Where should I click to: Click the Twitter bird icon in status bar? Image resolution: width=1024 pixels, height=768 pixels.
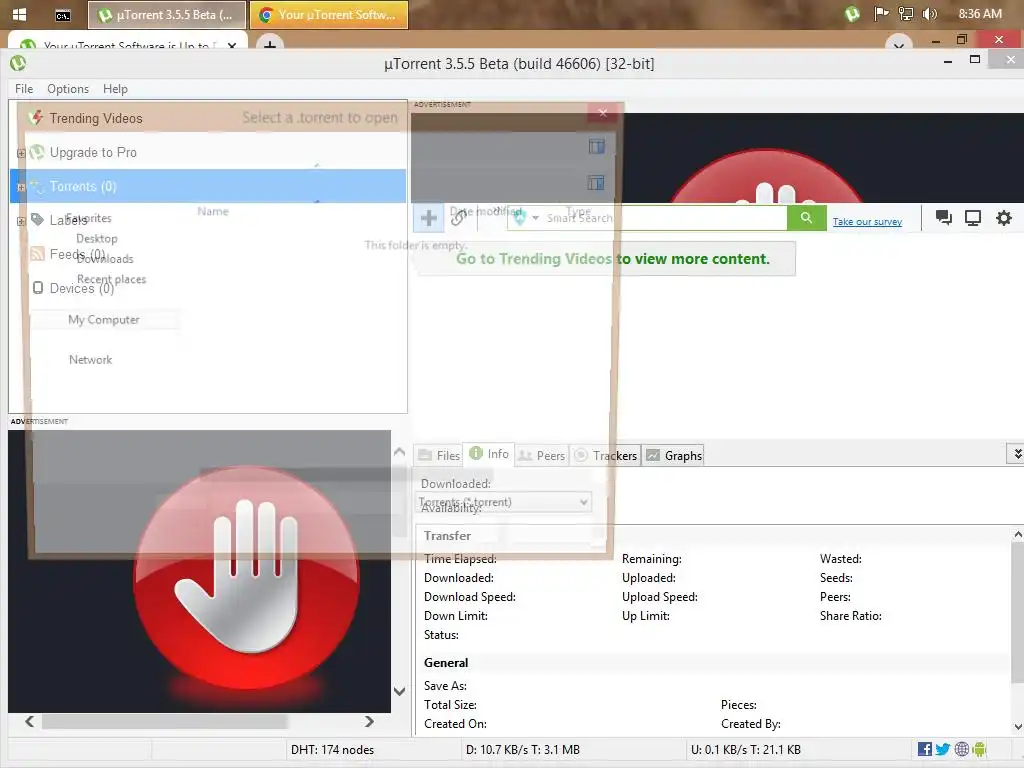point(942,749)
